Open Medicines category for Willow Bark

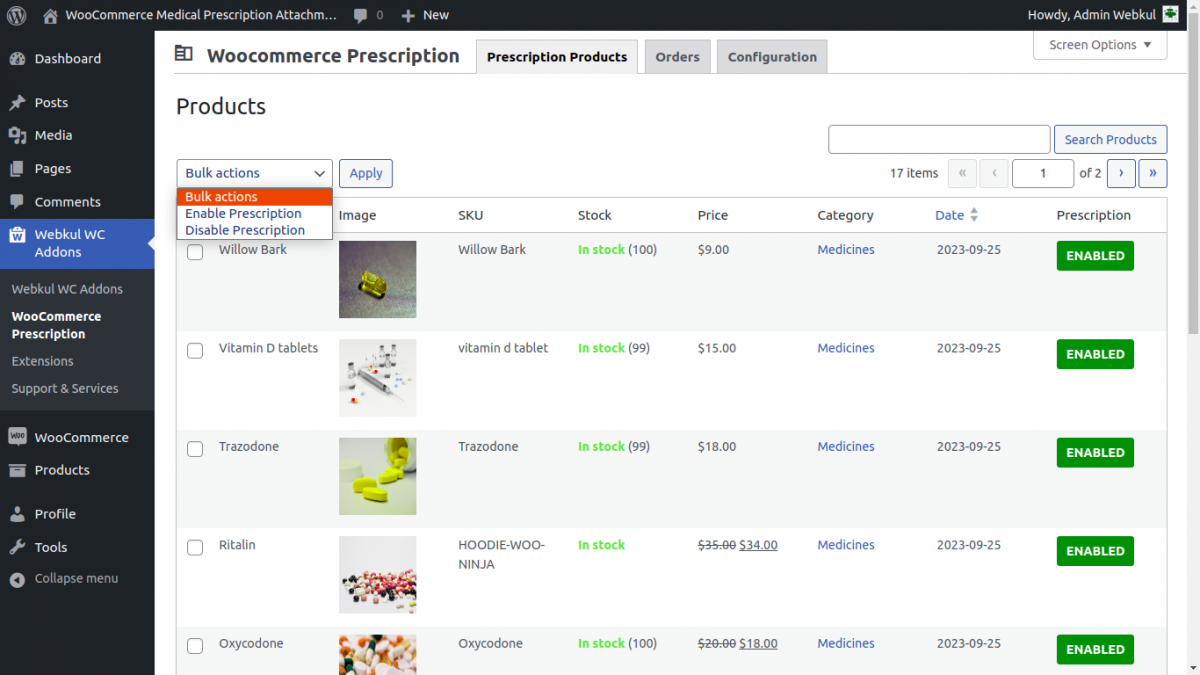click(846, 250)
